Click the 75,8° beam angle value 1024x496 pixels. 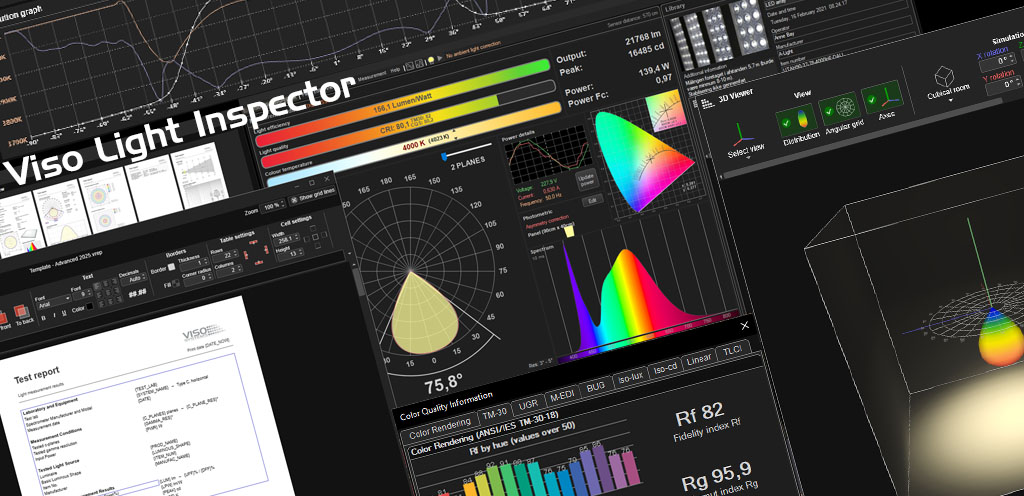point(444,384)
